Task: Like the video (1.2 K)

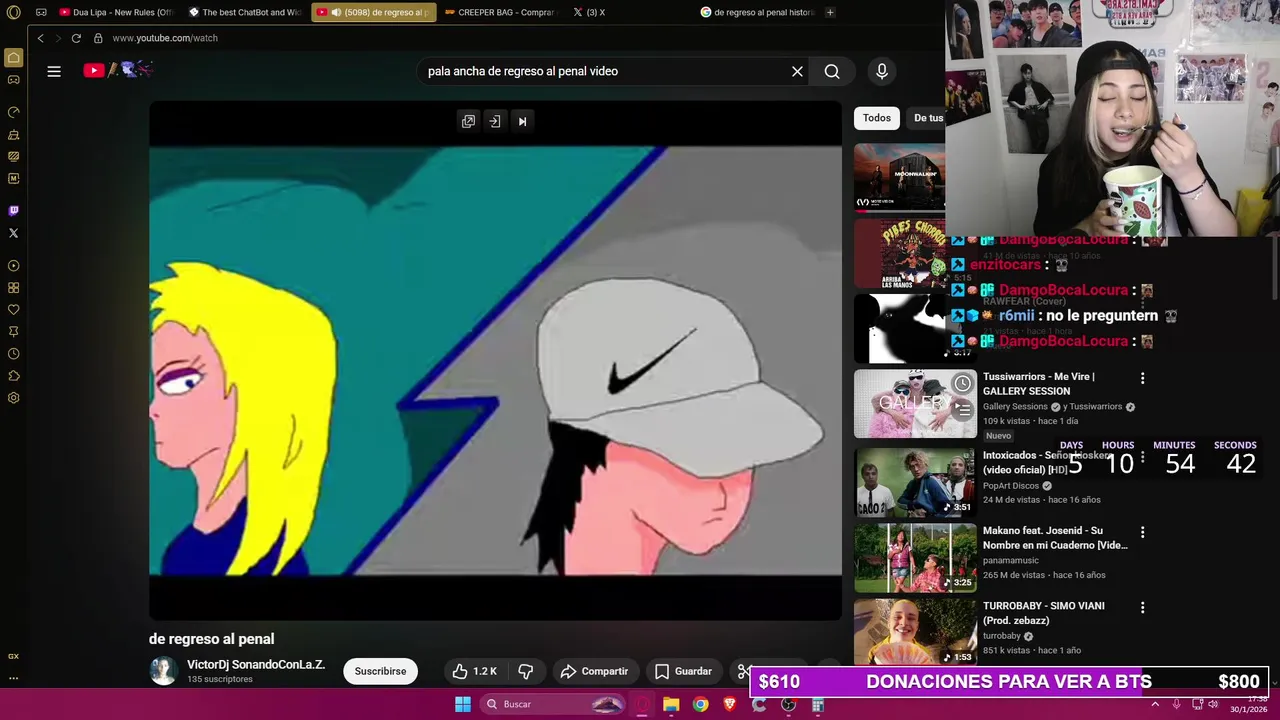Action: 474,671
